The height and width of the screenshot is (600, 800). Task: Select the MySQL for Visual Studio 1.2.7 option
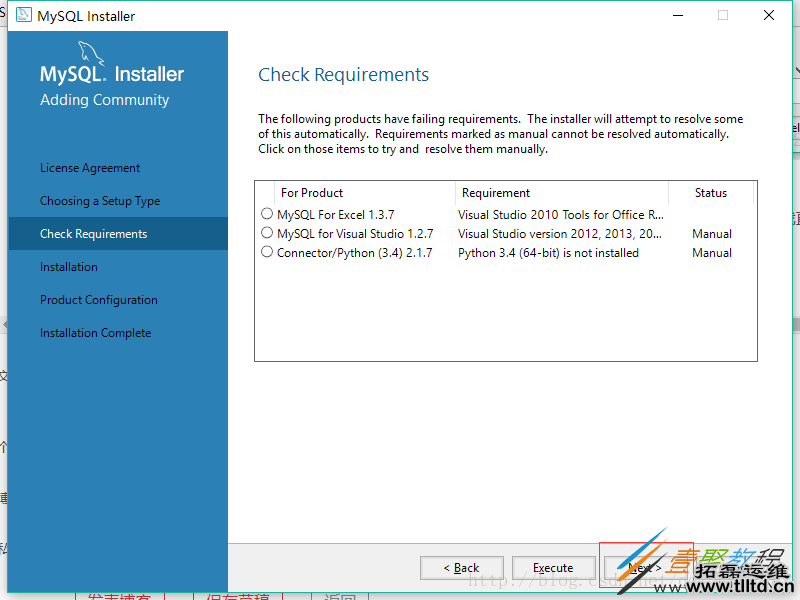[265, 233]
